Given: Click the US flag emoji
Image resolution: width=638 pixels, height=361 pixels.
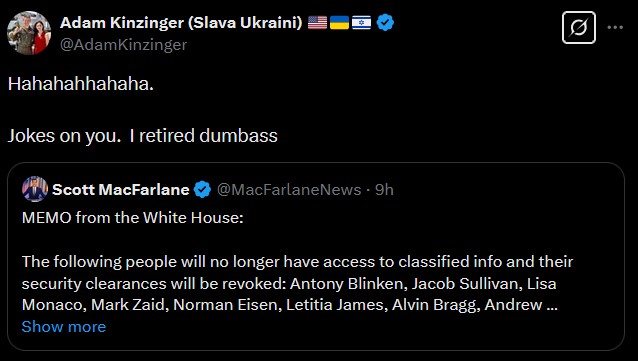Looking at the screenshot, I should 317,22.
